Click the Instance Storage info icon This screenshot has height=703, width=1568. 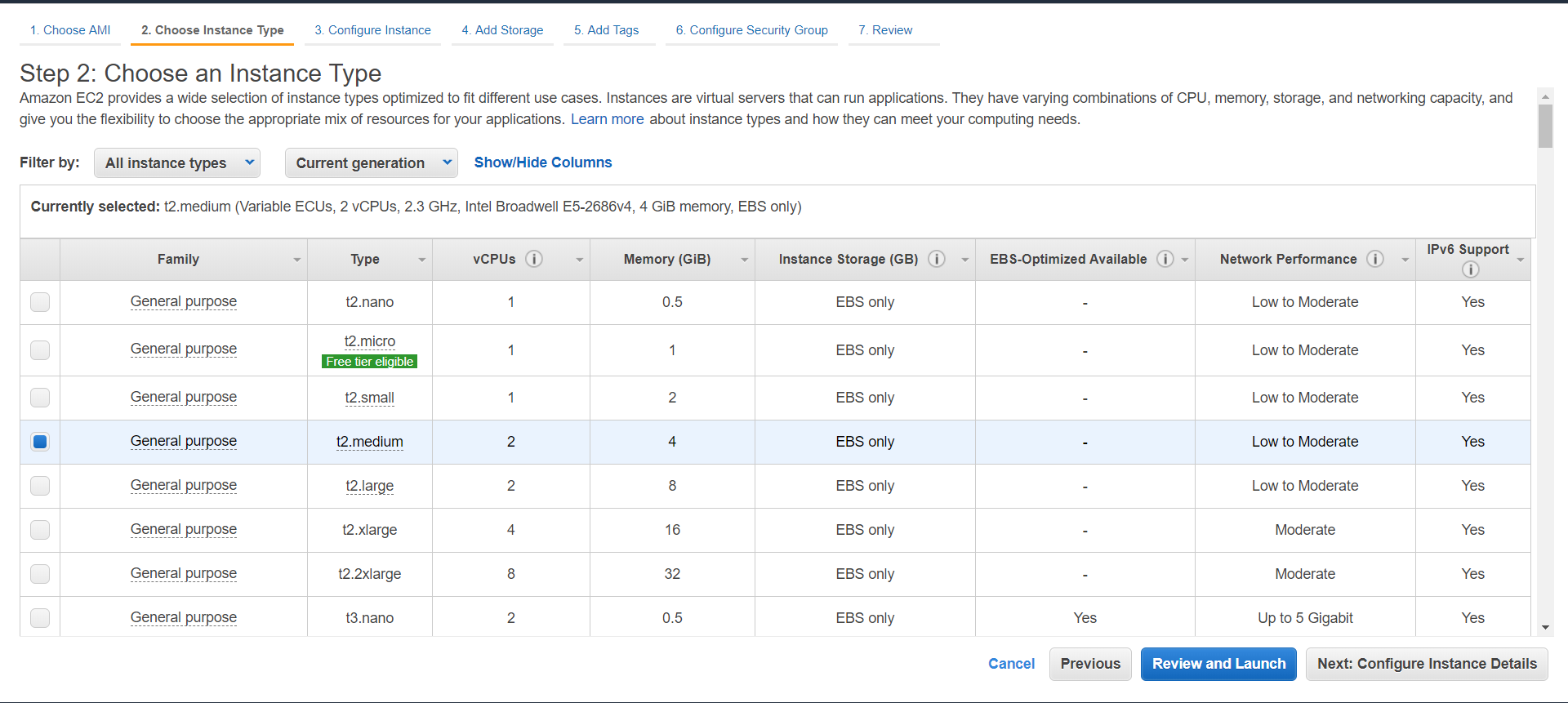point(937,259)
